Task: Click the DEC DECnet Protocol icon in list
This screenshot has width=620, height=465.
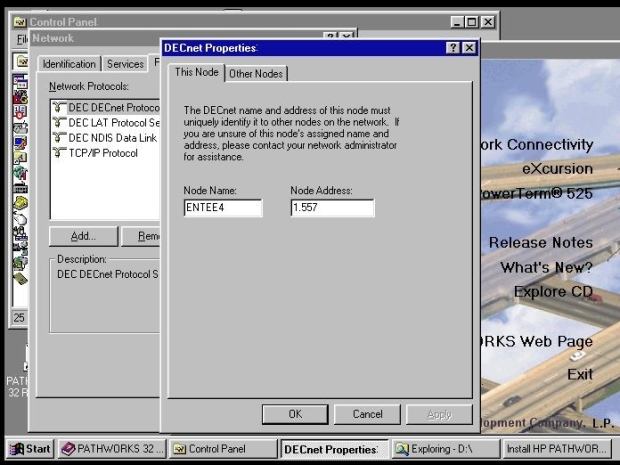Action: click(59, 108)
